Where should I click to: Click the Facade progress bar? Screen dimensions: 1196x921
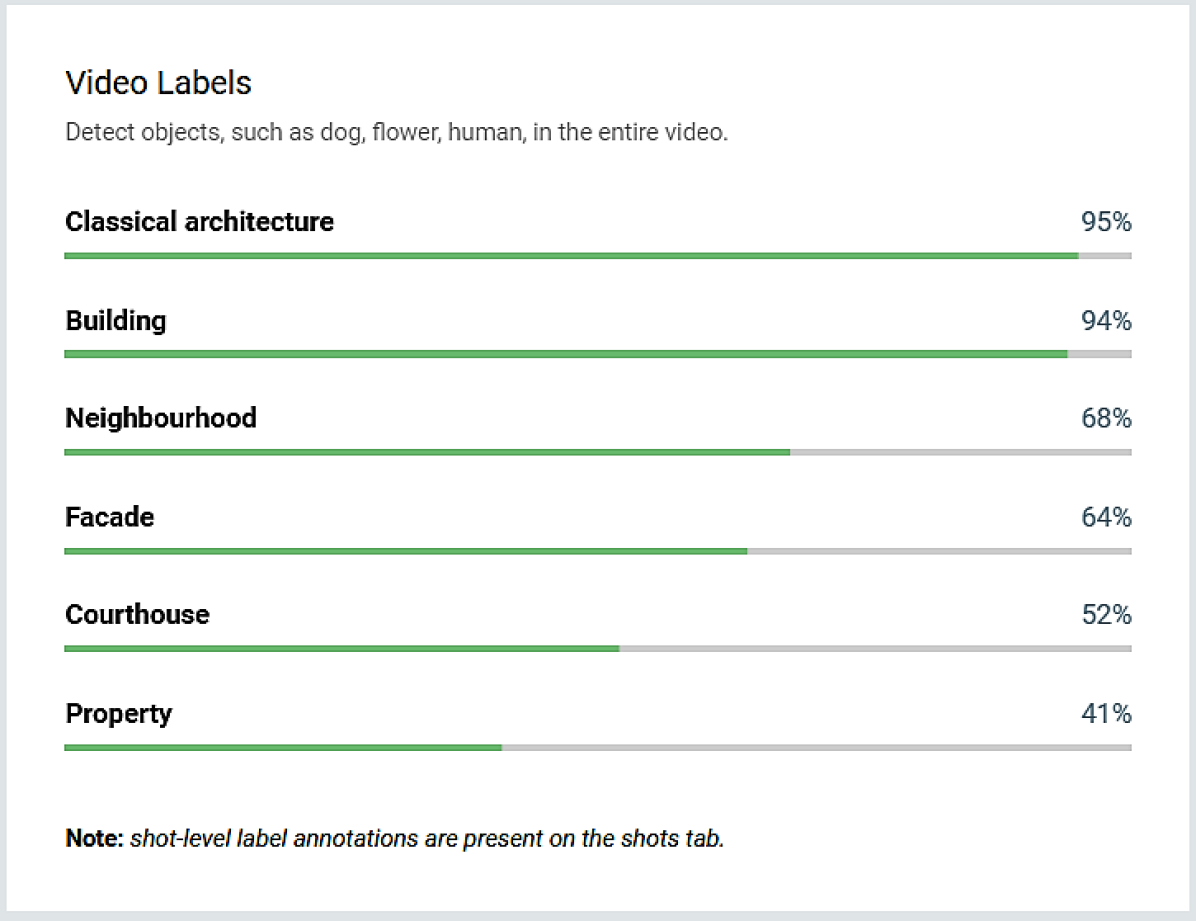tap(597, 551)
